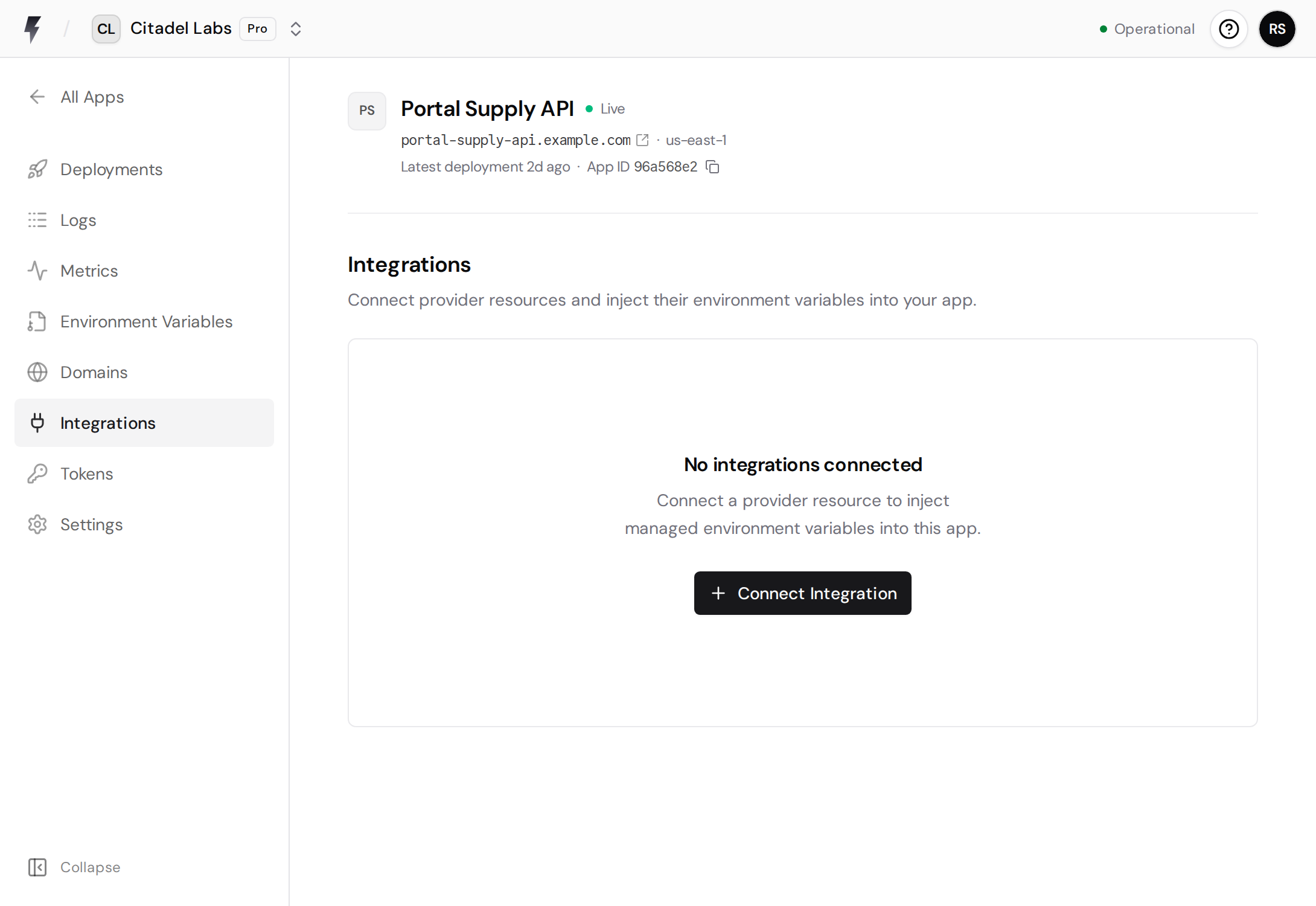Open the Environment Variables section
This screenshot has width=1316, height=906.
pyautogui.click(x=144, y=321)
